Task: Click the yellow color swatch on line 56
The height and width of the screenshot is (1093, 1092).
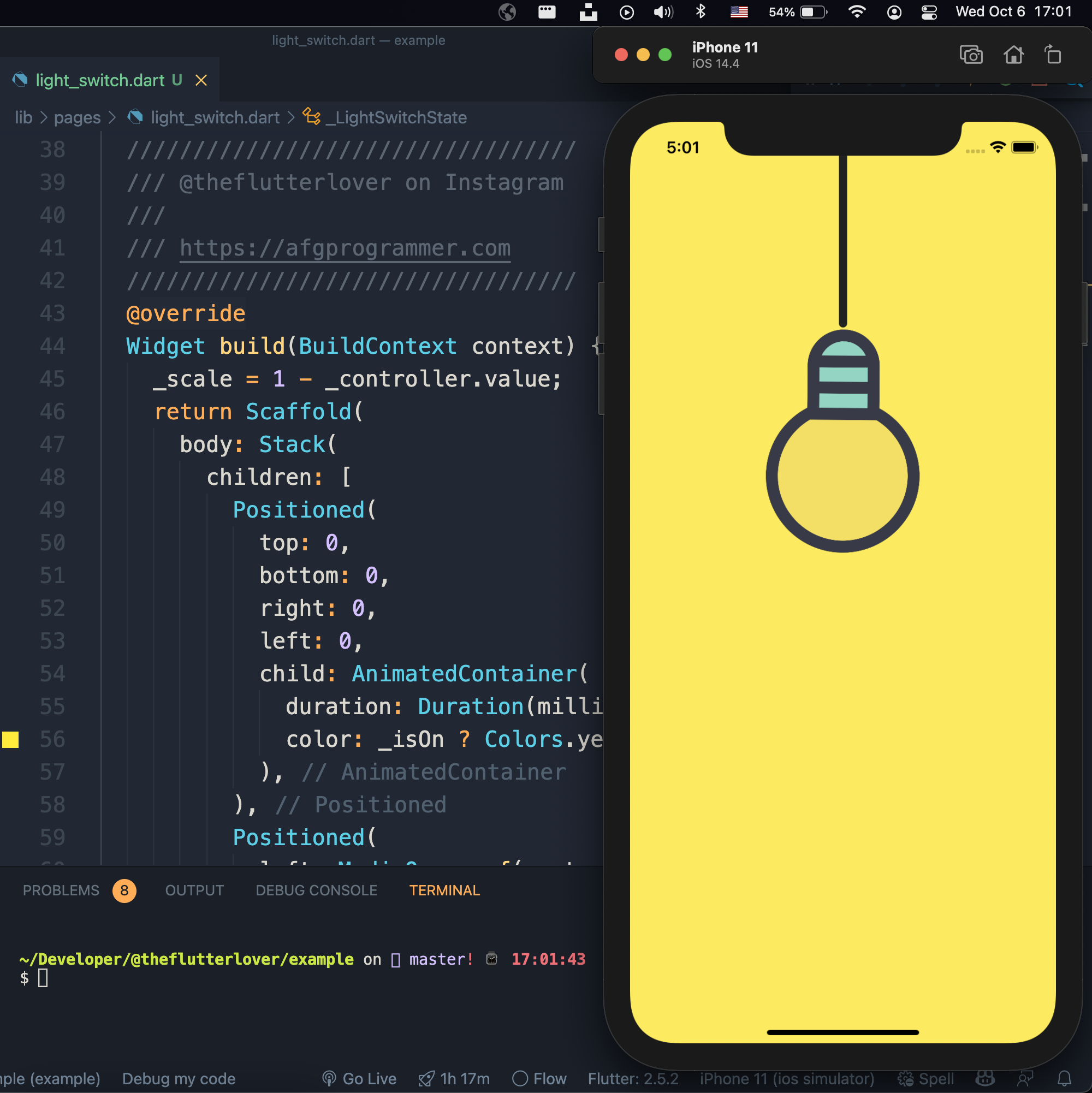Action: pyautogui.click(x=11, y=739)
